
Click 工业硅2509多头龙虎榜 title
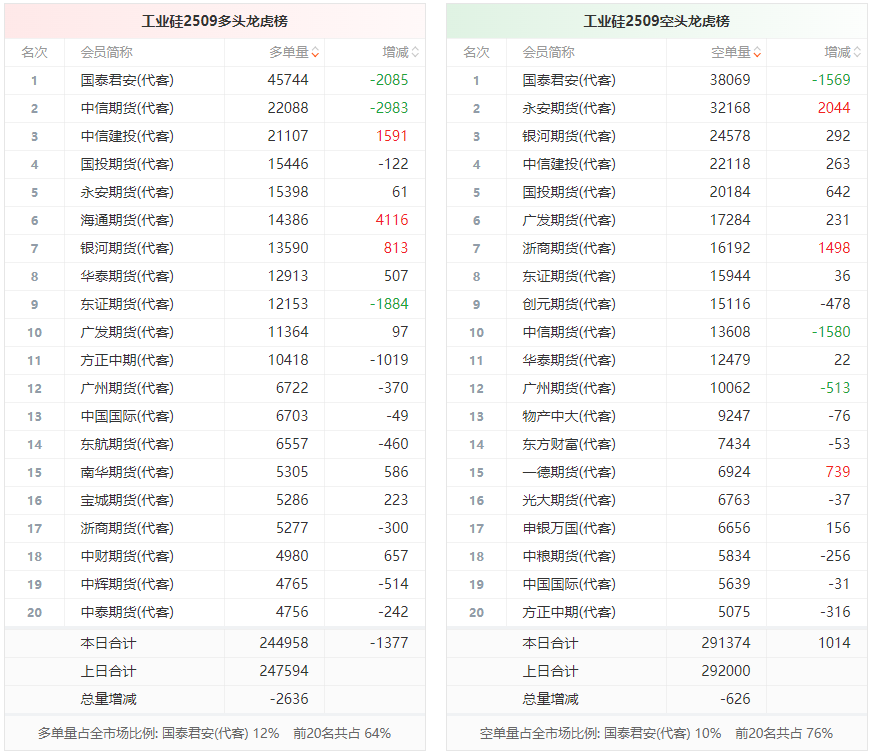(215, 21)
